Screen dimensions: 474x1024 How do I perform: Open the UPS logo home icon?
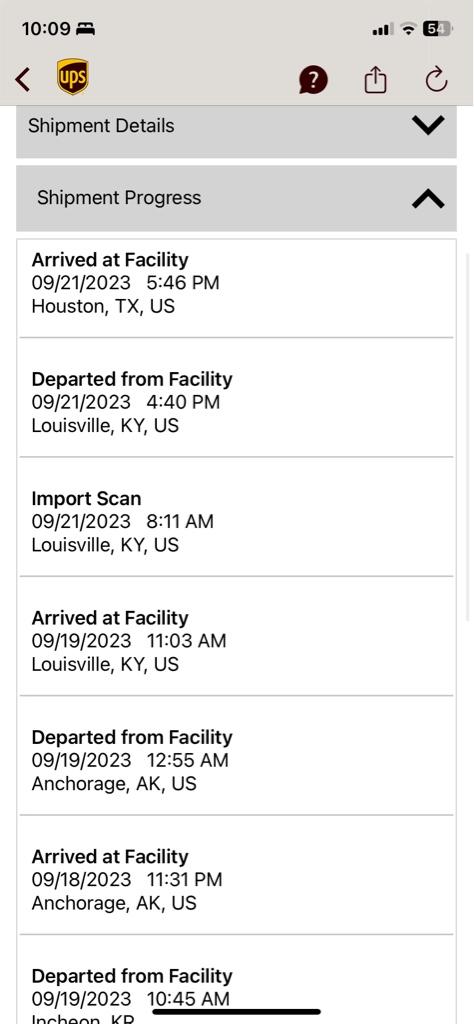click(72, 77)
